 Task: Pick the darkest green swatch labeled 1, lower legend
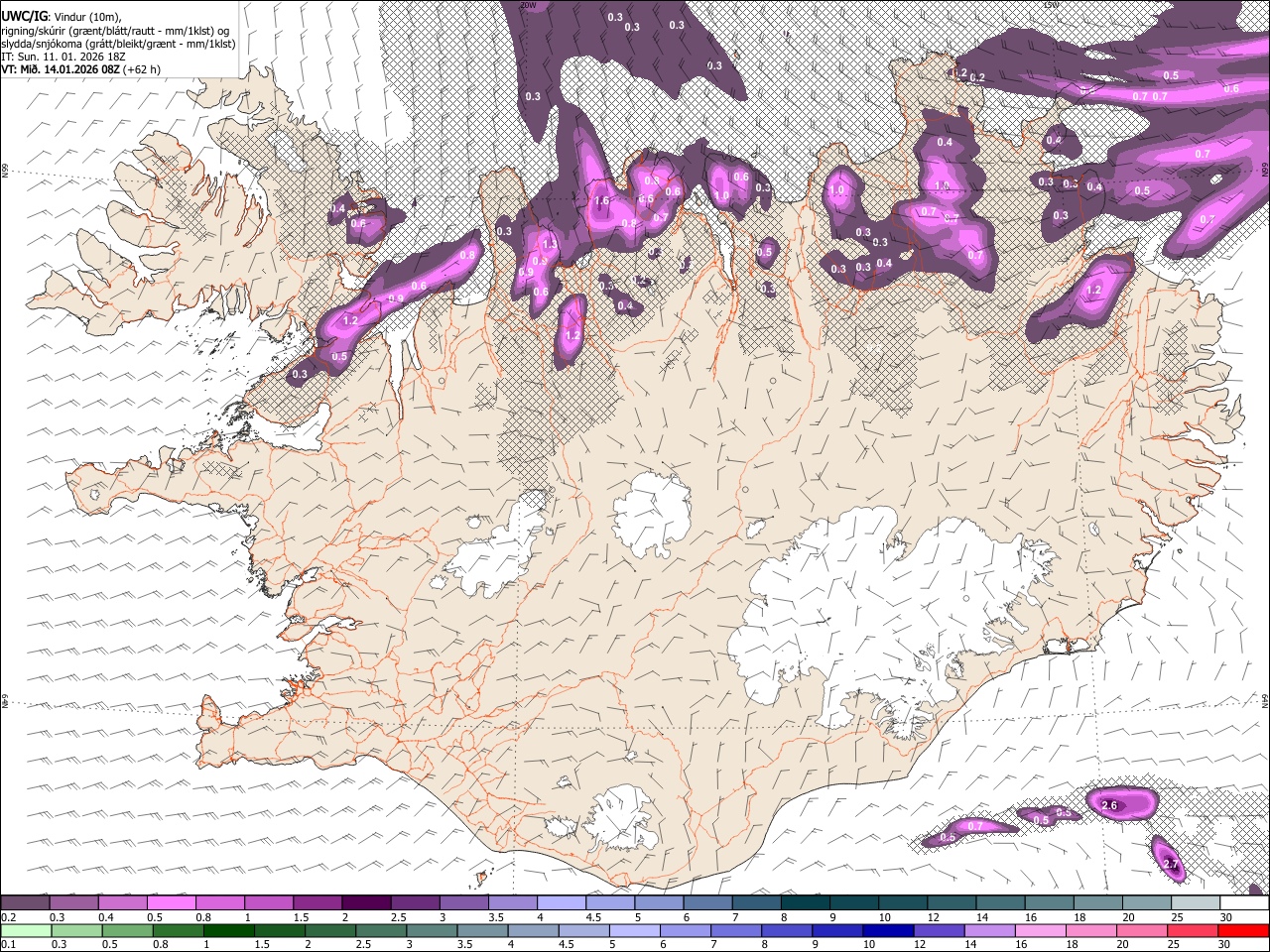pyautogui.click(x=228, y=931)
